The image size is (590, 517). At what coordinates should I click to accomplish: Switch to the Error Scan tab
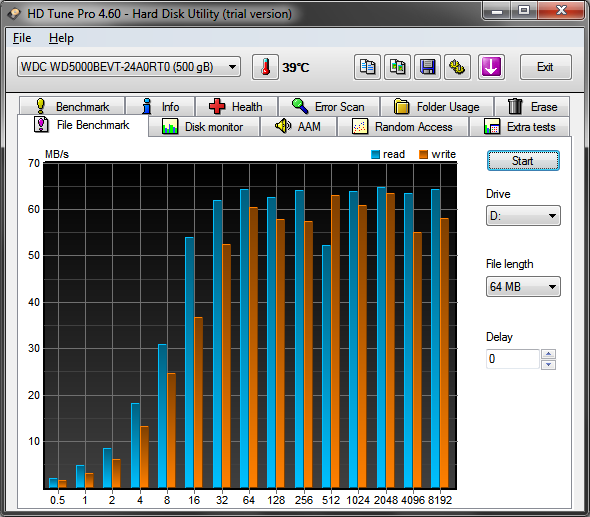point(328,106)
